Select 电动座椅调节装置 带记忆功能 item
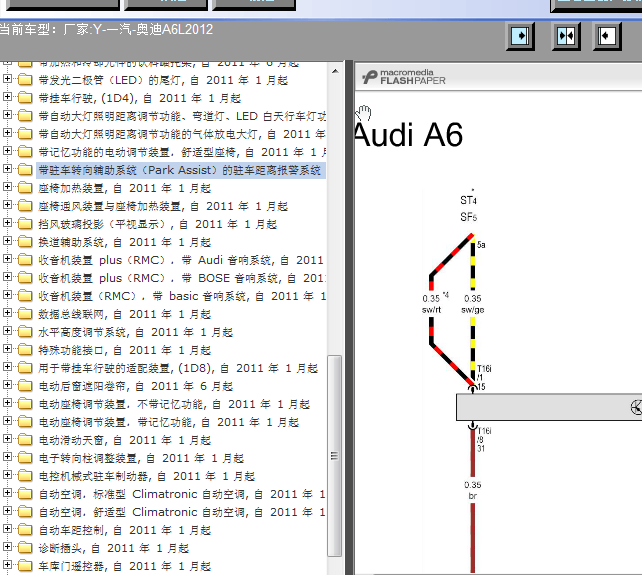 point(169,423)
